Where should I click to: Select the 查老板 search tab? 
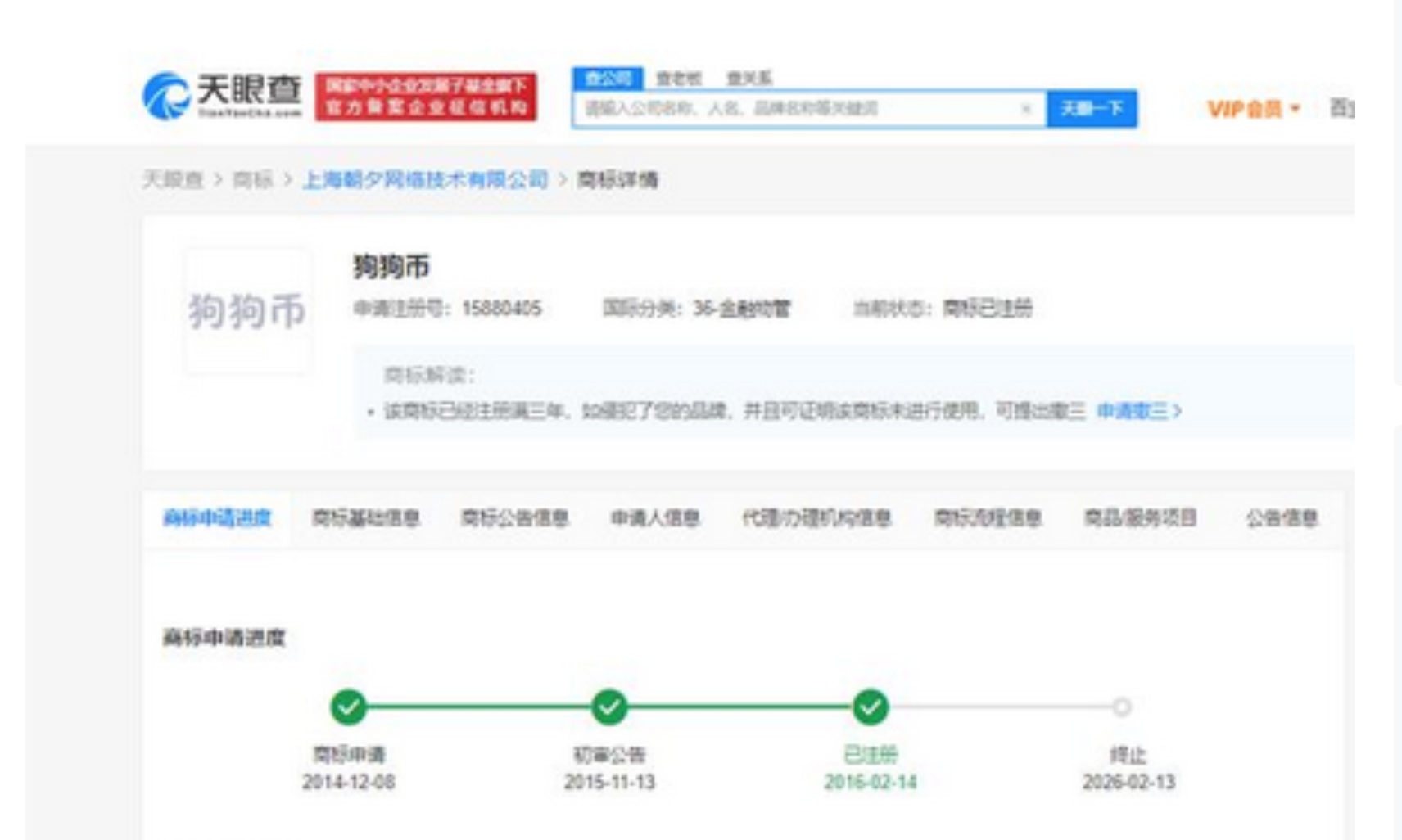[679, 79]
